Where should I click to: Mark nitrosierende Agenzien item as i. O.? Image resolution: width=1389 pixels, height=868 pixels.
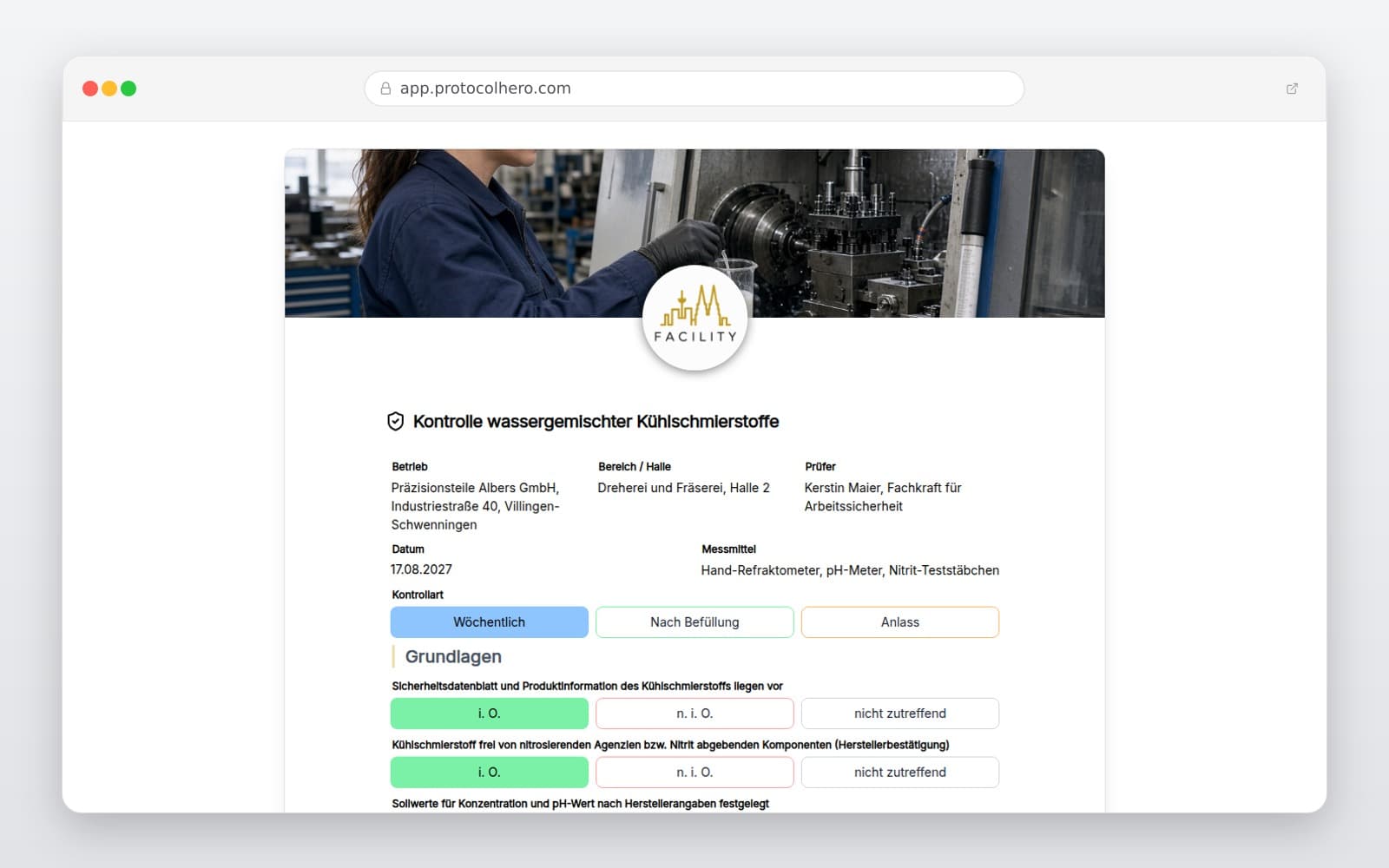[490, 773]
